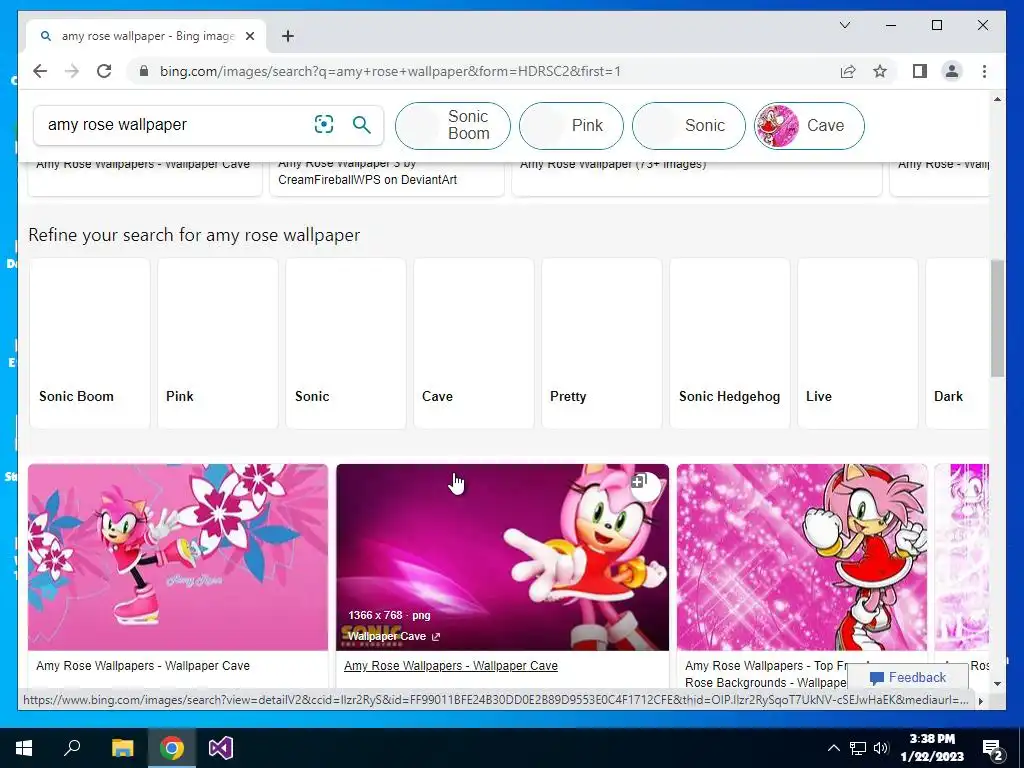The image size is (1024, 768).
Task: Click Amy Rose Wallpaper (73+ images) caption
Action: coord(613,164)
